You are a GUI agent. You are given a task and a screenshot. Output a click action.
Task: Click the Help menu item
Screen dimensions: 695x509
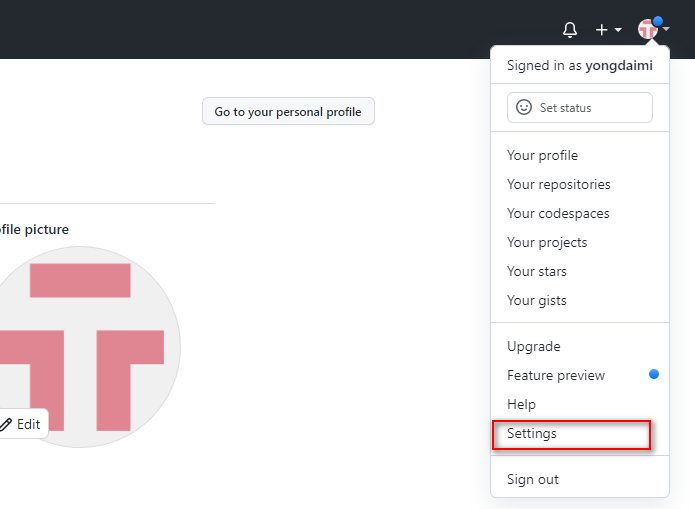coord(521,404)
